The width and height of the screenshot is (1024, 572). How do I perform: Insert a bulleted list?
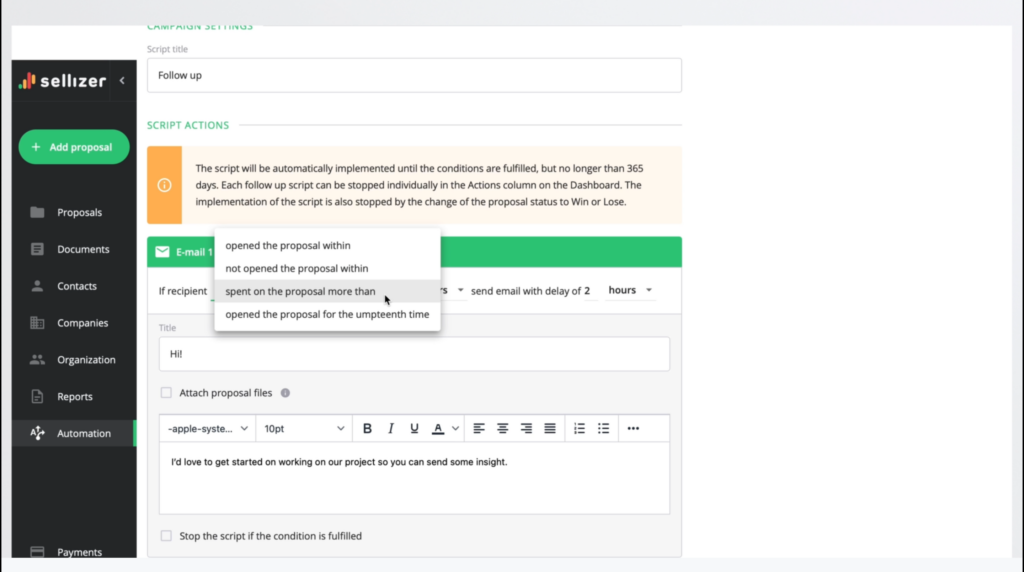click(x=603, y=428)
